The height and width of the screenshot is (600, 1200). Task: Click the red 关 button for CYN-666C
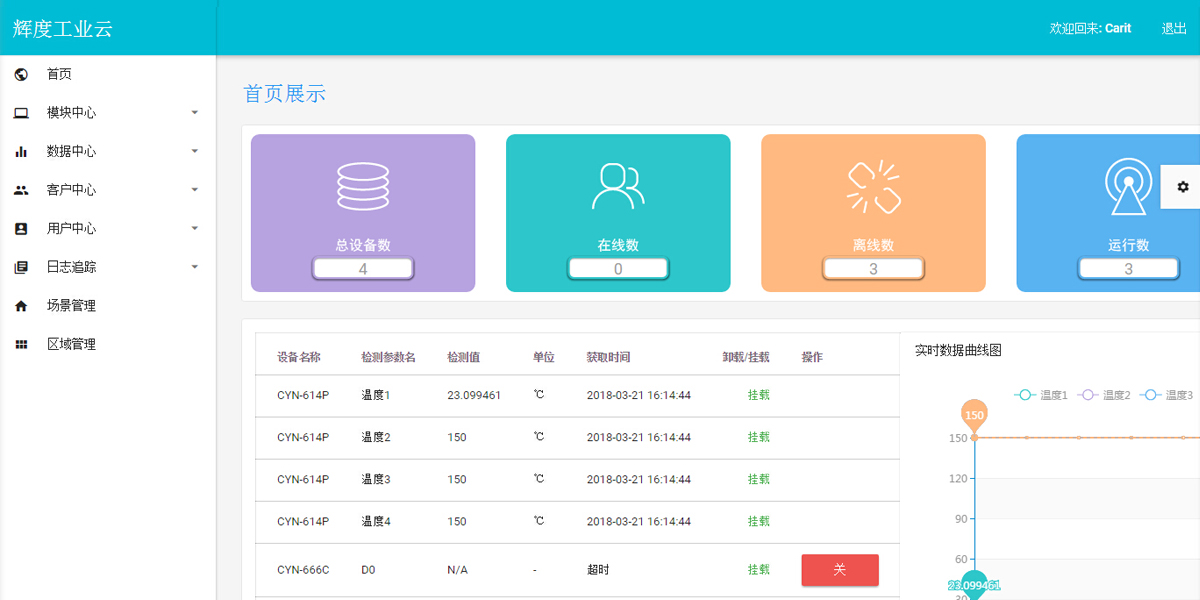coord(840,570)
